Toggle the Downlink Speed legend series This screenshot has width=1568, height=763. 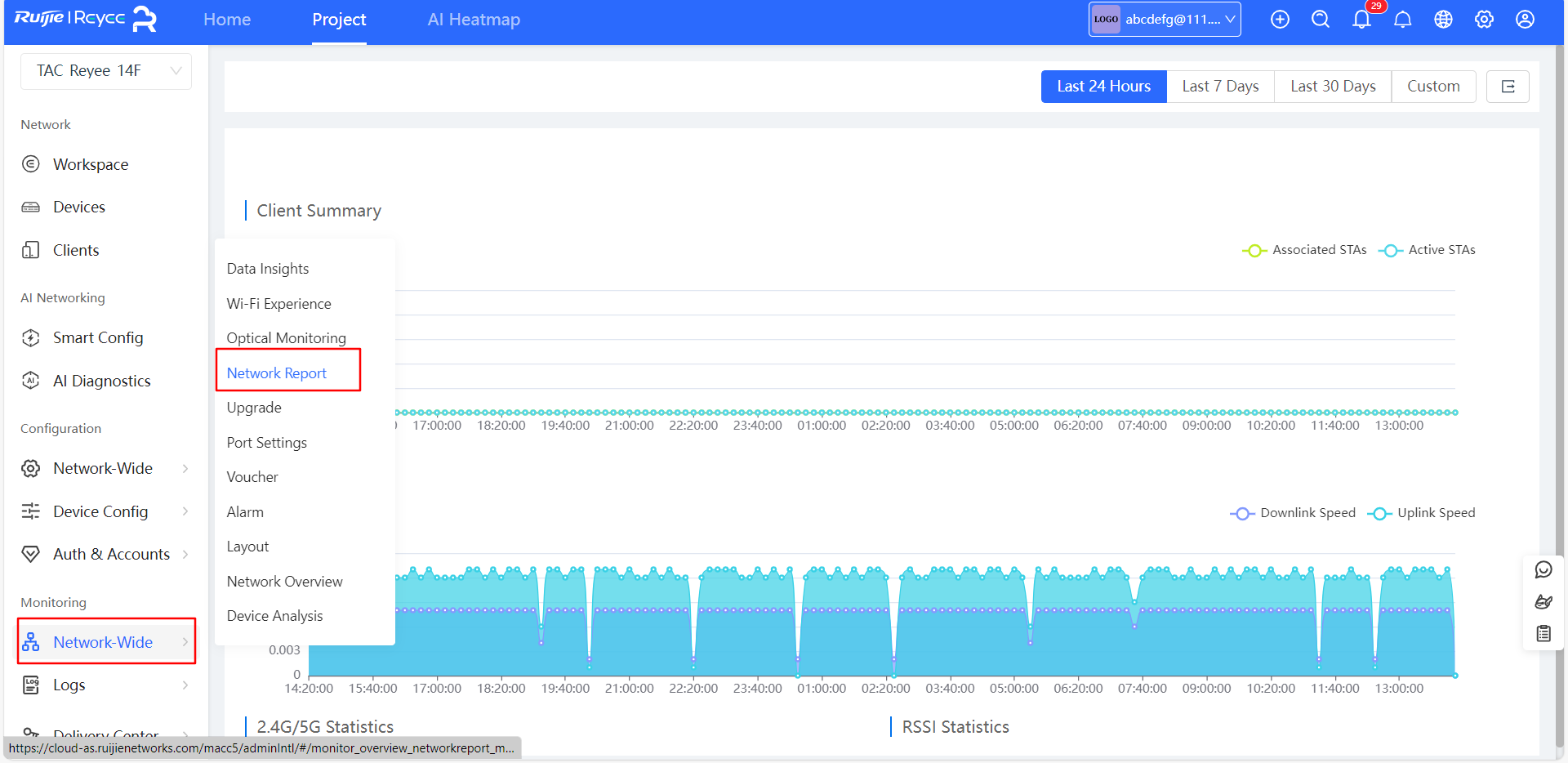point(1293,513)
